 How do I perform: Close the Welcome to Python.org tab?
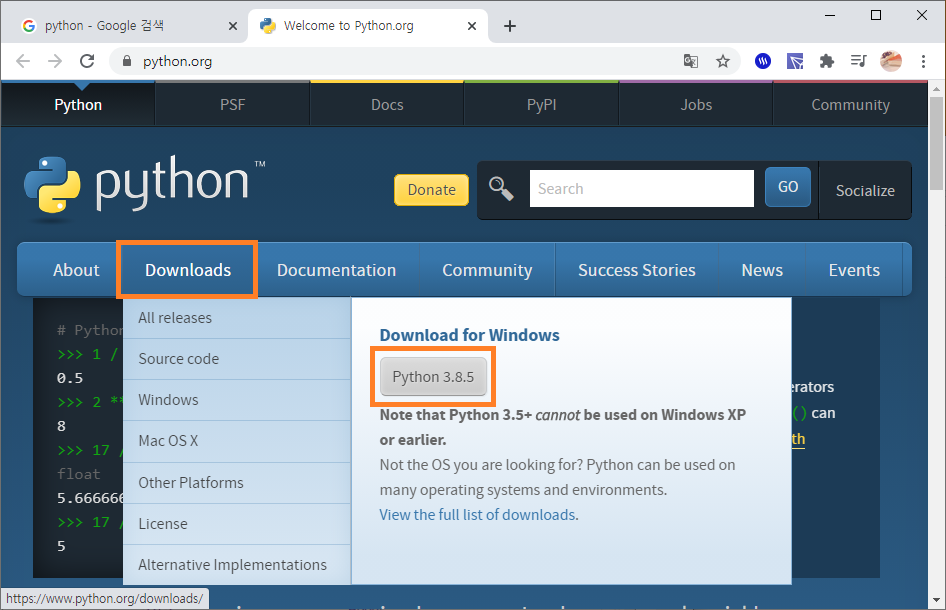[472, 26]
